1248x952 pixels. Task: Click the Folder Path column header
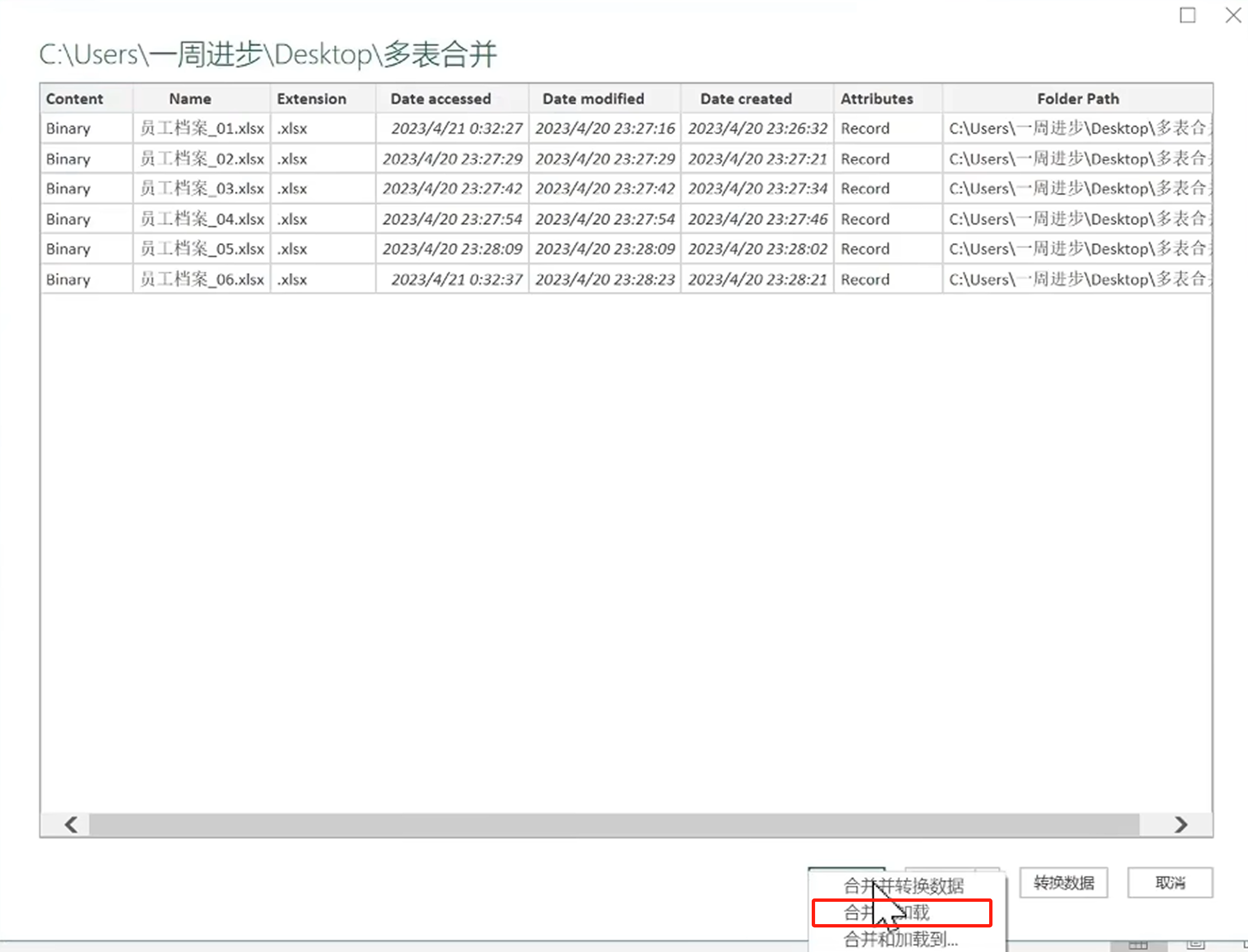coord(1077,99)
